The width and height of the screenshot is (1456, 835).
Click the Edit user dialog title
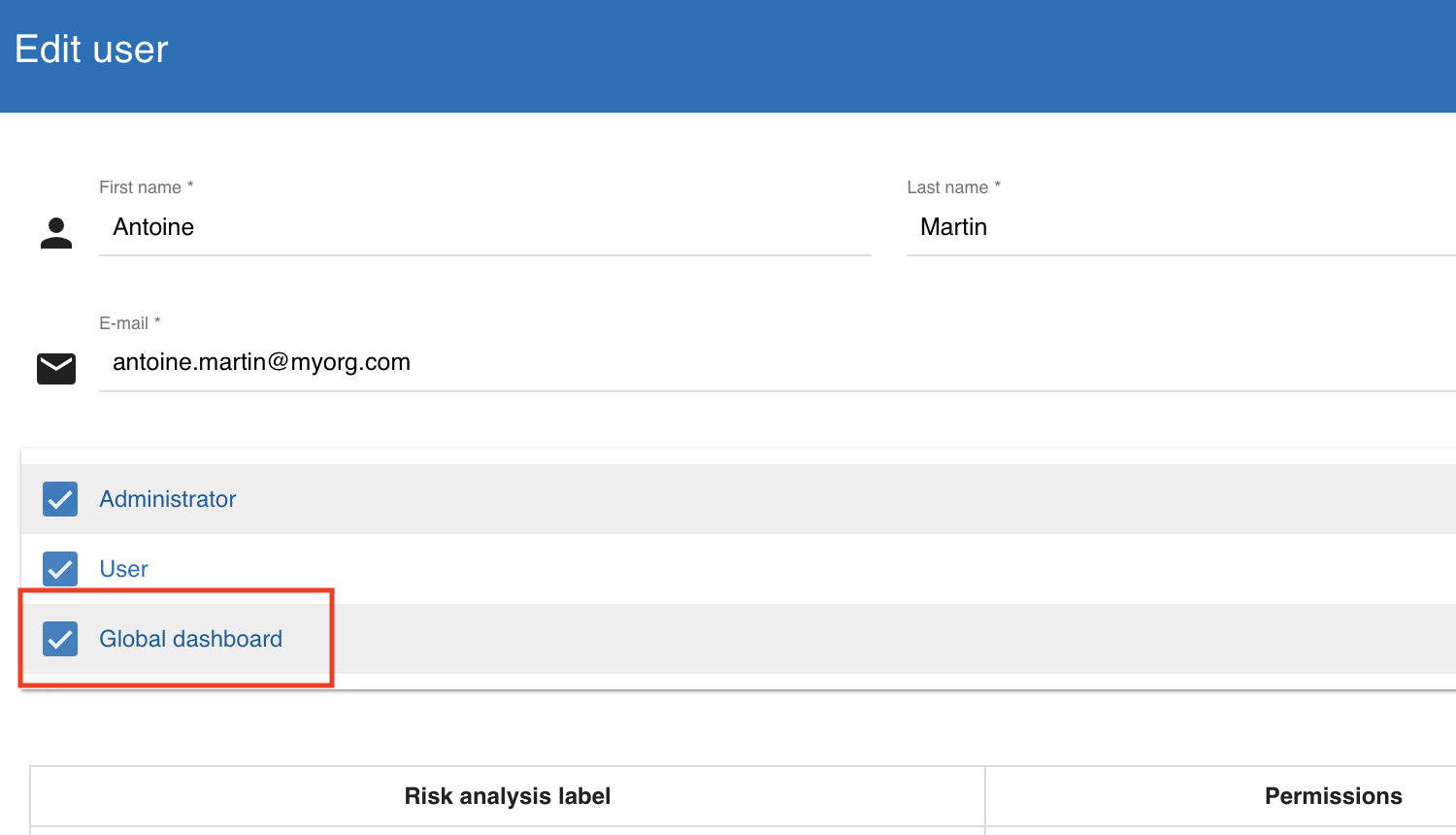pos(91,50)
